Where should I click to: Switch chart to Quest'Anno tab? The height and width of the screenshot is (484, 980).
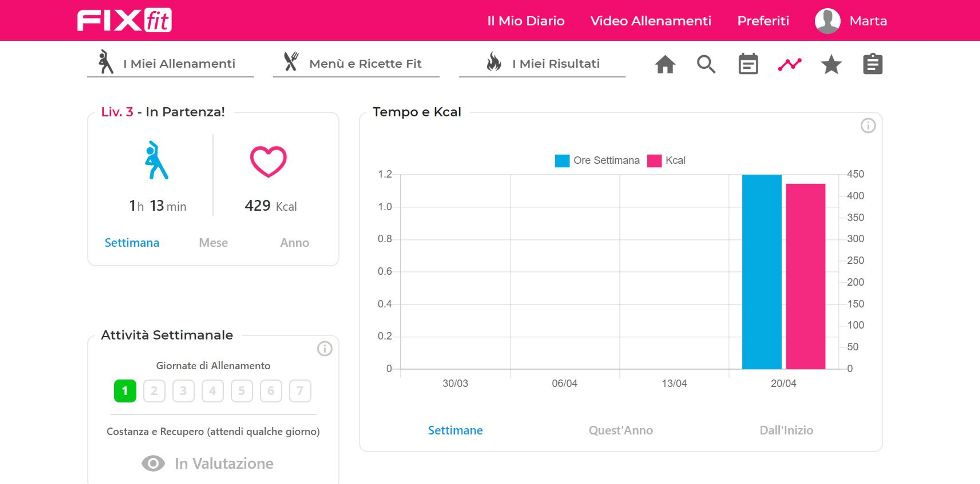[621, 430]
